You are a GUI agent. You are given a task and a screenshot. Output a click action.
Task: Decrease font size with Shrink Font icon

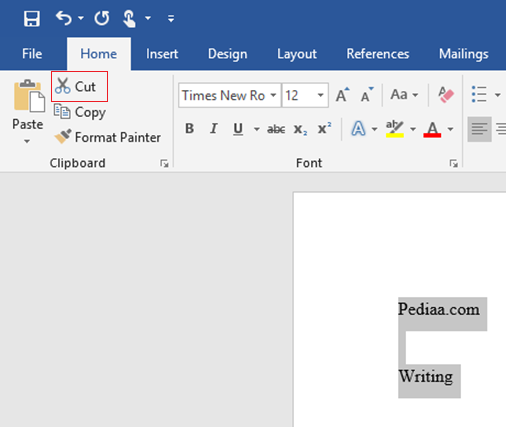point(367,95)
